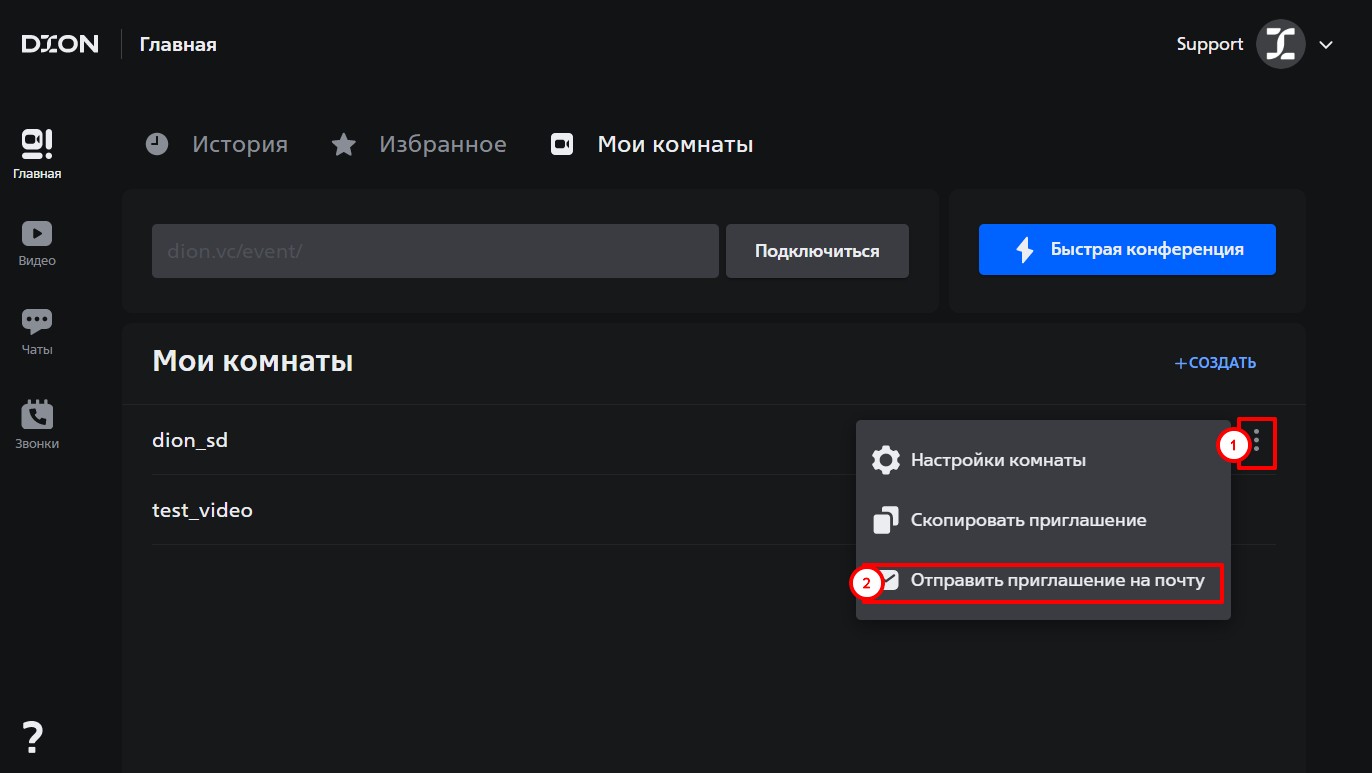Click the Главная header title
Screen dimensions: 1372x773
(178, 44)
